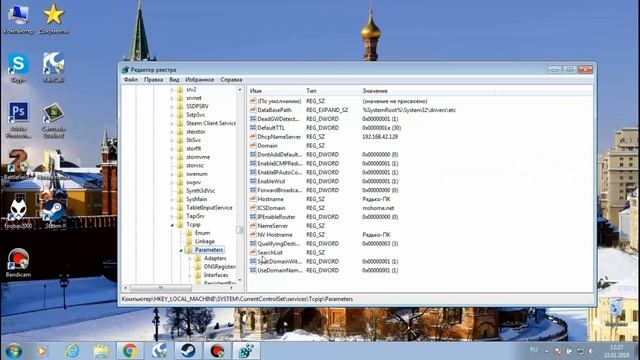
Task: Click the ForwardBroadca entry name
Action: (280, 190)
